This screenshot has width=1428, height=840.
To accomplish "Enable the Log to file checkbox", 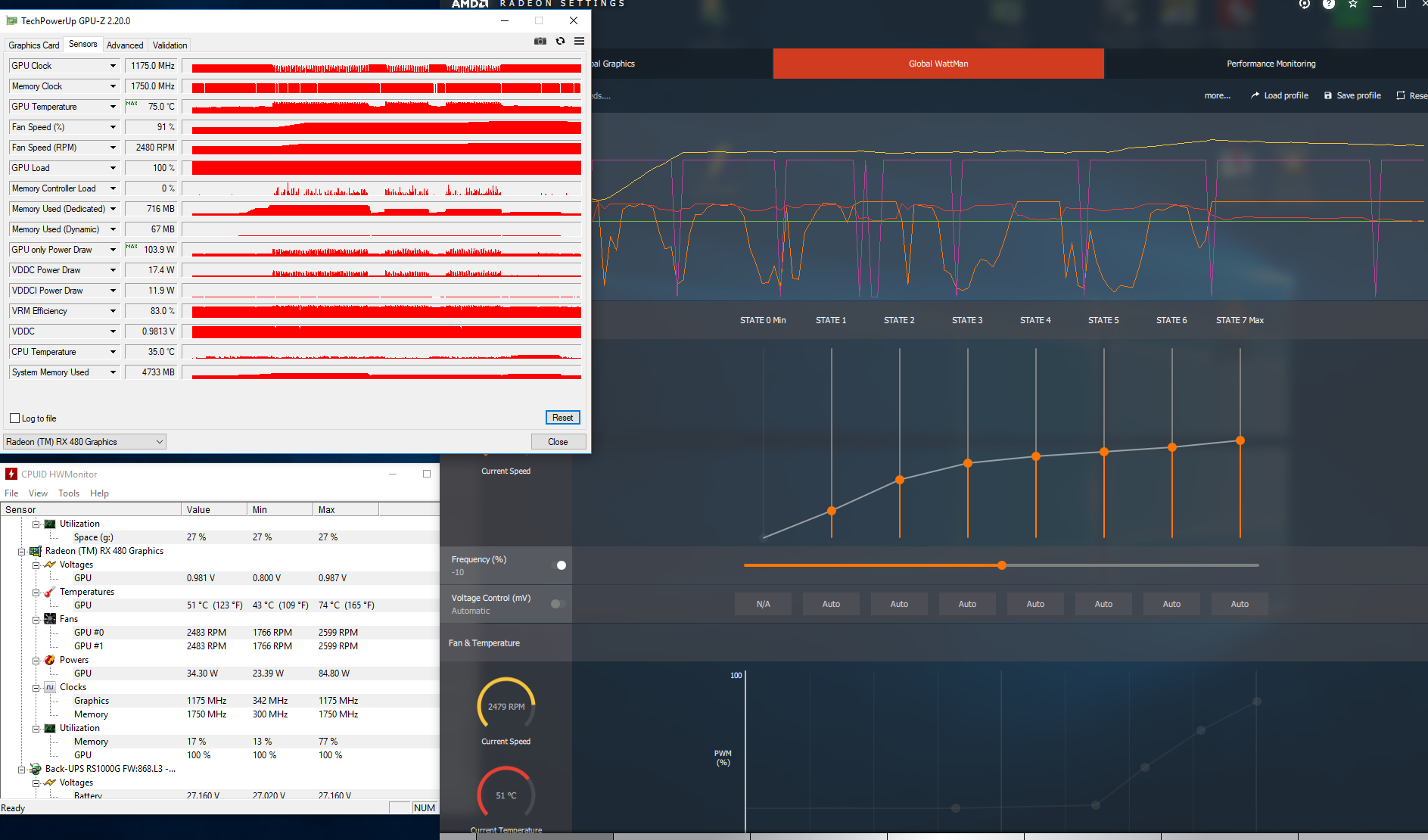I will (x=14, y=418).
